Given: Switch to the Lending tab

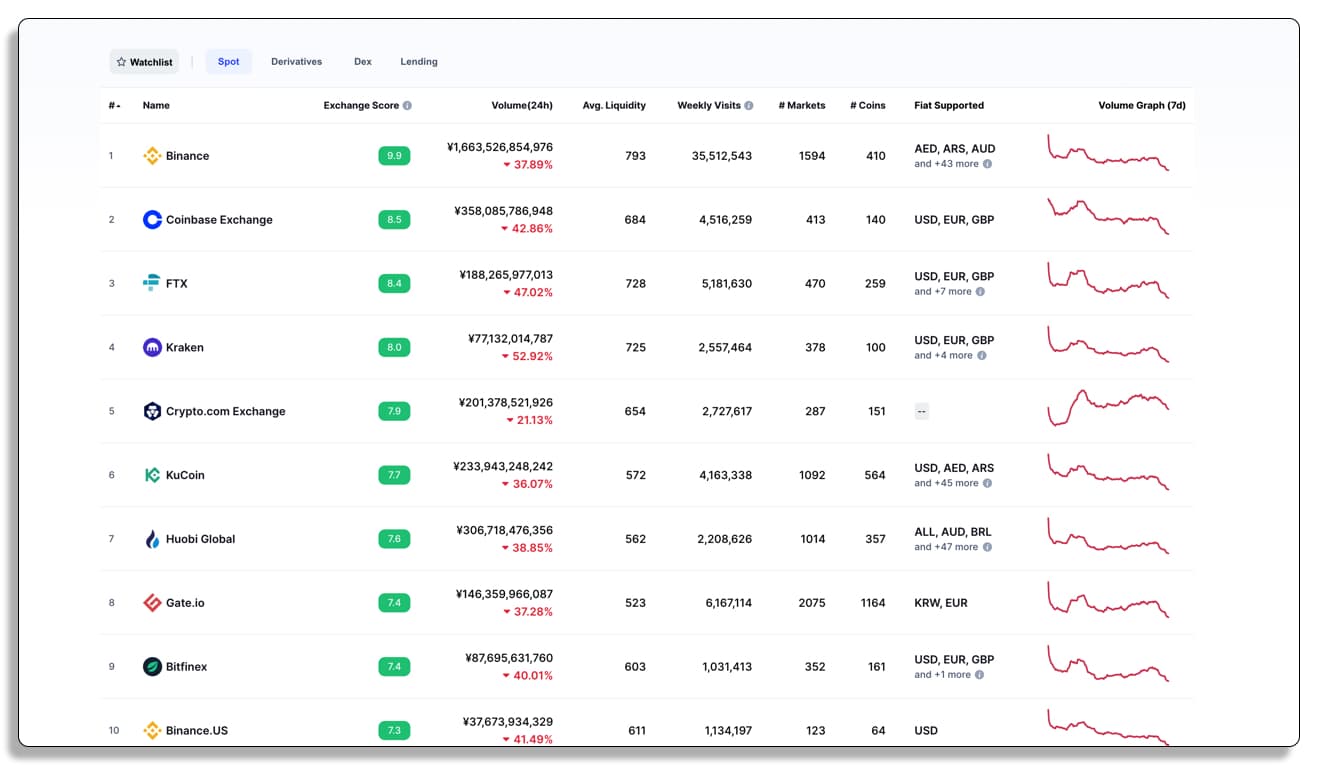Looking at the screenshot, I should [x=419, y=62].
